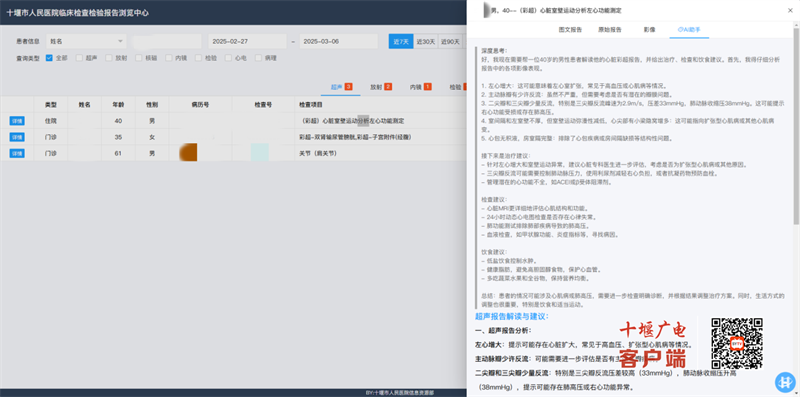
Task: Click the 深度思考 heading in the AI panel
Action: click(494, 51)
